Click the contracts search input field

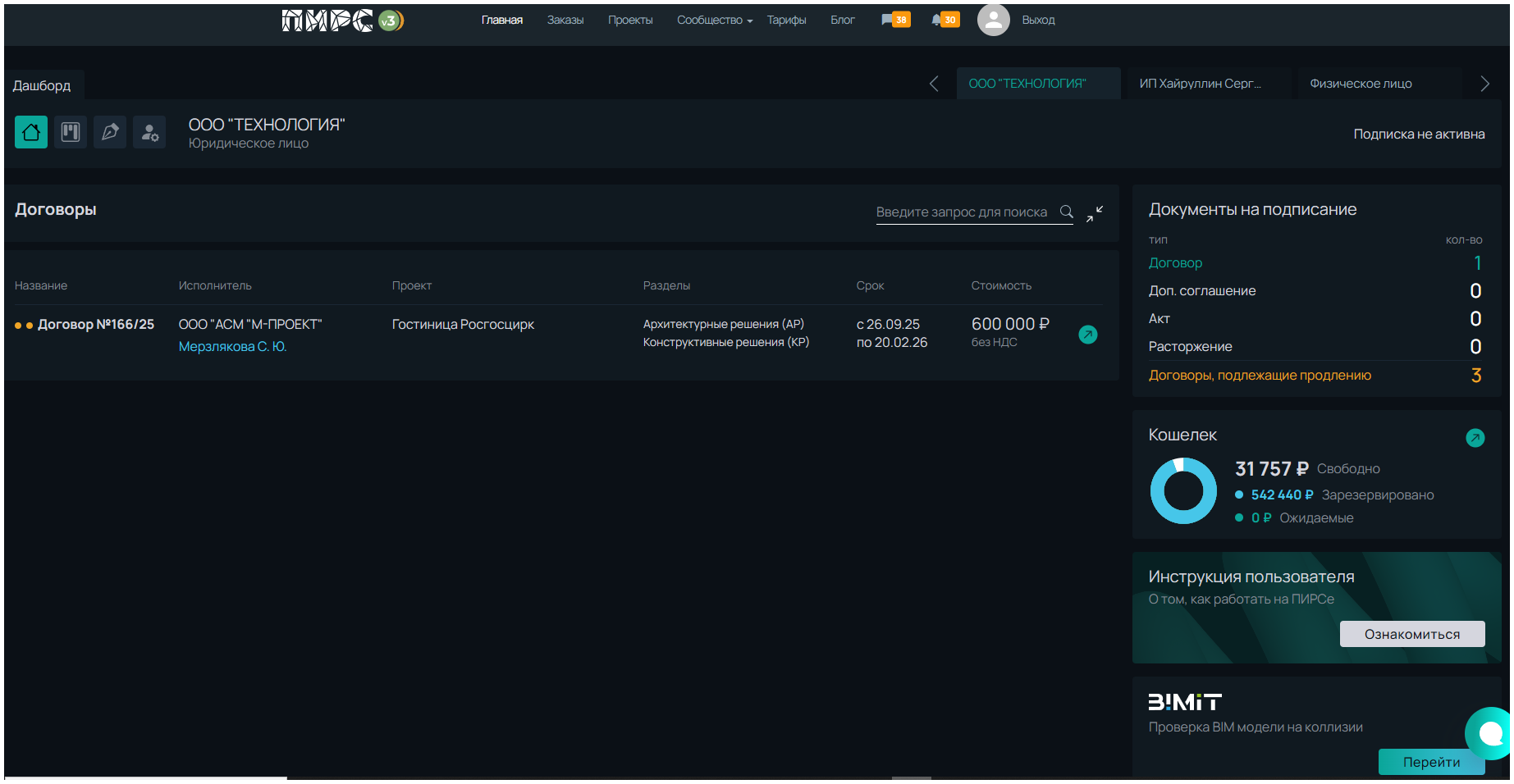click(962, 212)
